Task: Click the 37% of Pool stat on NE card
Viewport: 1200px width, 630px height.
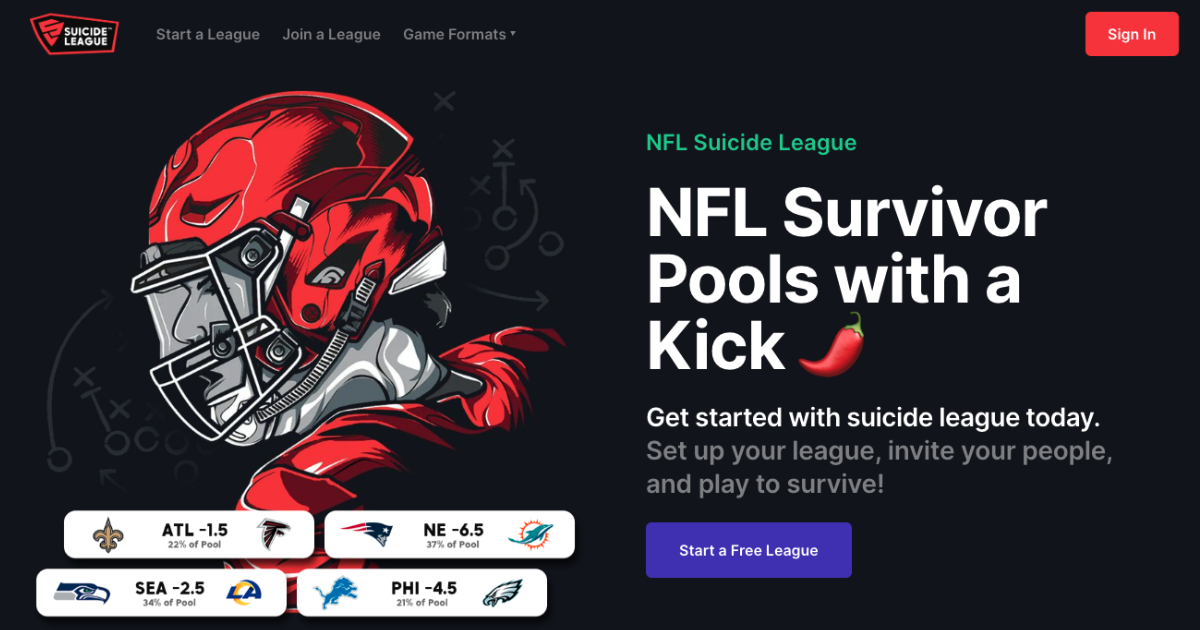Action: tap(451, 545)
